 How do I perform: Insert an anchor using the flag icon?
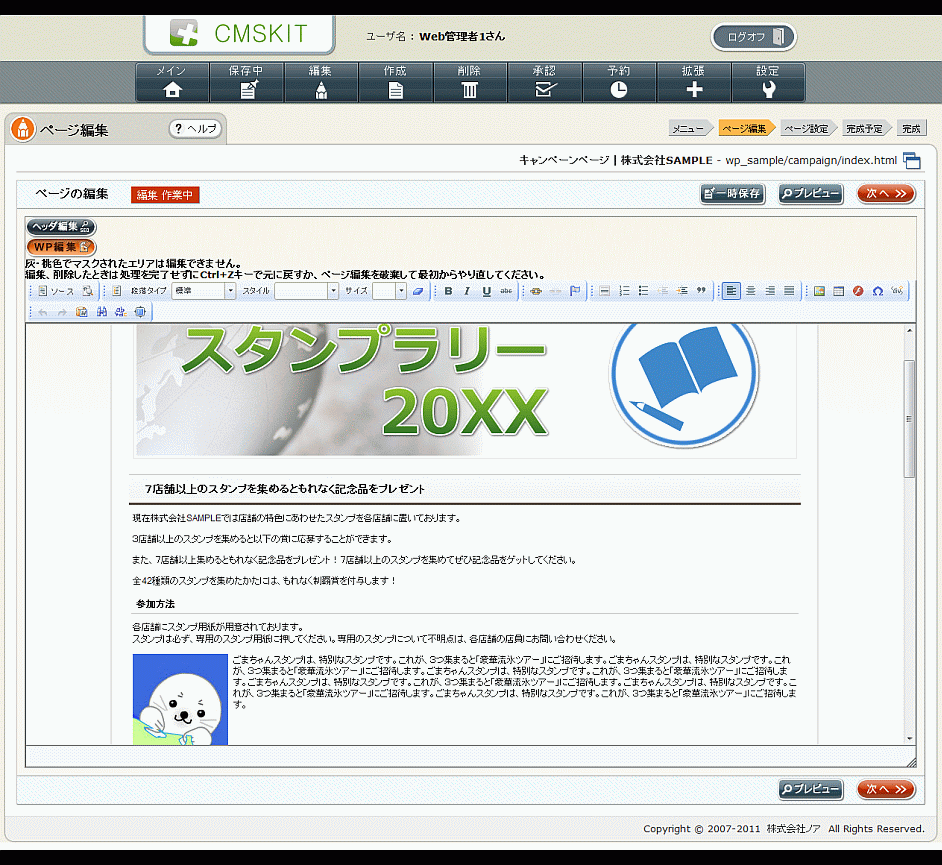pyautogui.click(x=575, y=291)
